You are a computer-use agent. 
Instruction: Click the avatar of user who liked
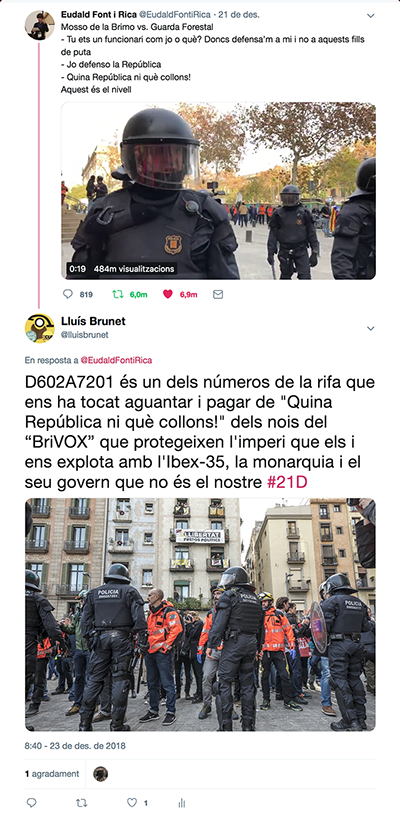coord(101,774)
